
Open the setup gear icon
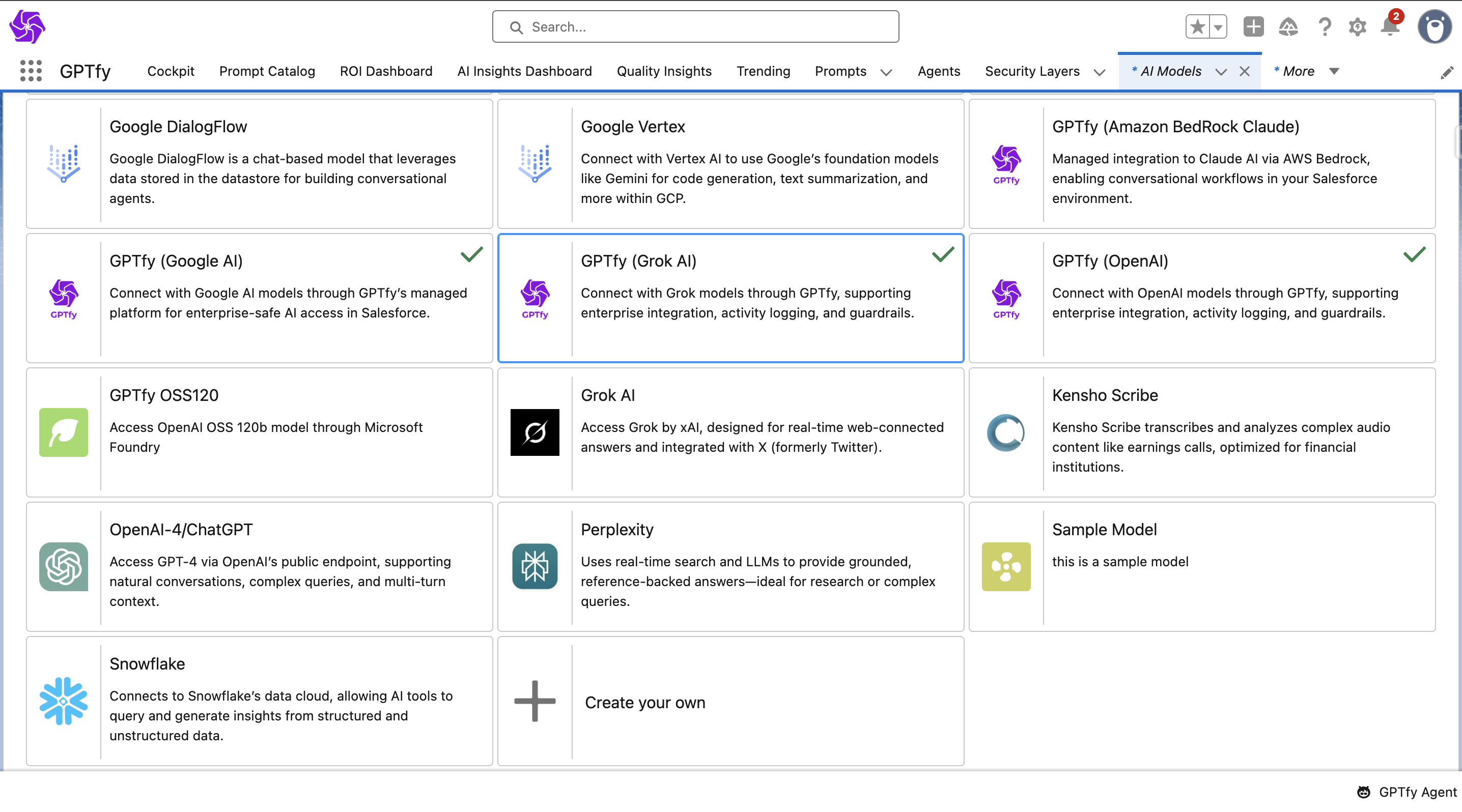(1357, 26)
